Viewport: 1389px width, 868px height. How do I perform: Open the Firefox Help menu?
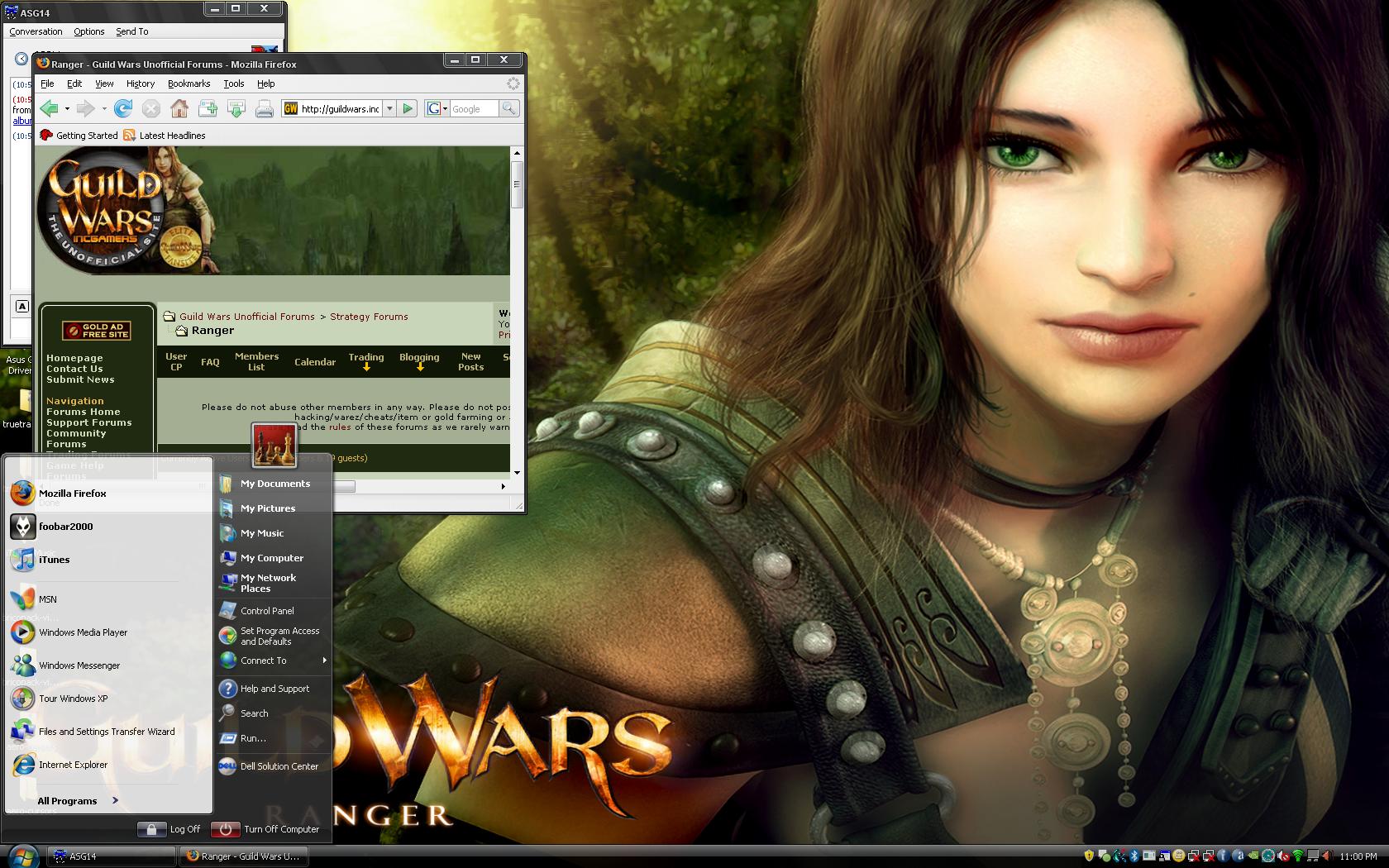pos(265,83)
